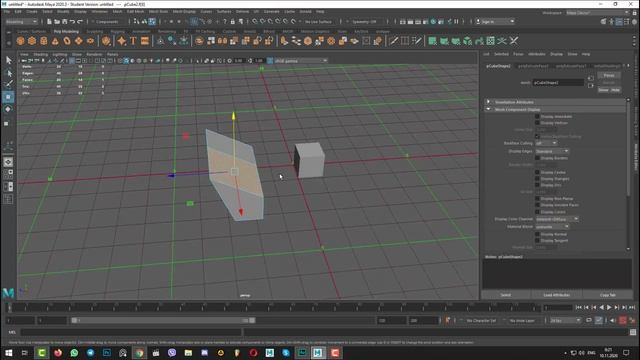Viewport: 640px width, 360px height.
Task: Click the polygon Type (T) shelf icon
Action: coord(133,41)
